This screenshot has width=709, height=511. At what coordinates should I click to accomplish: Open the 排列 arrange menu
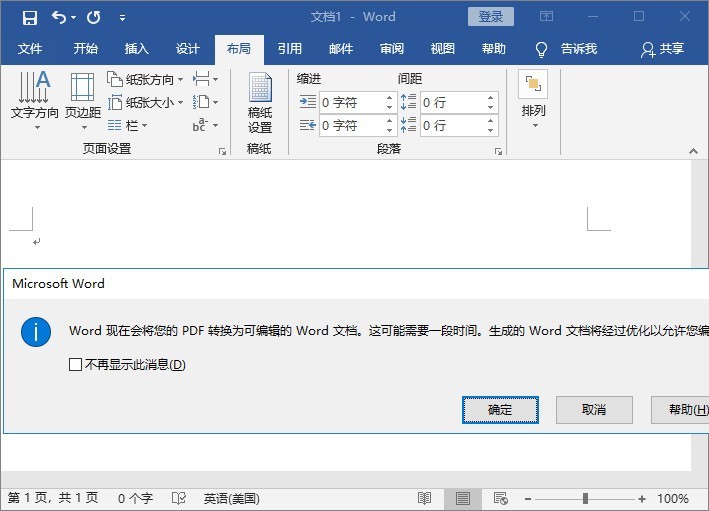(x=534, y=99)
